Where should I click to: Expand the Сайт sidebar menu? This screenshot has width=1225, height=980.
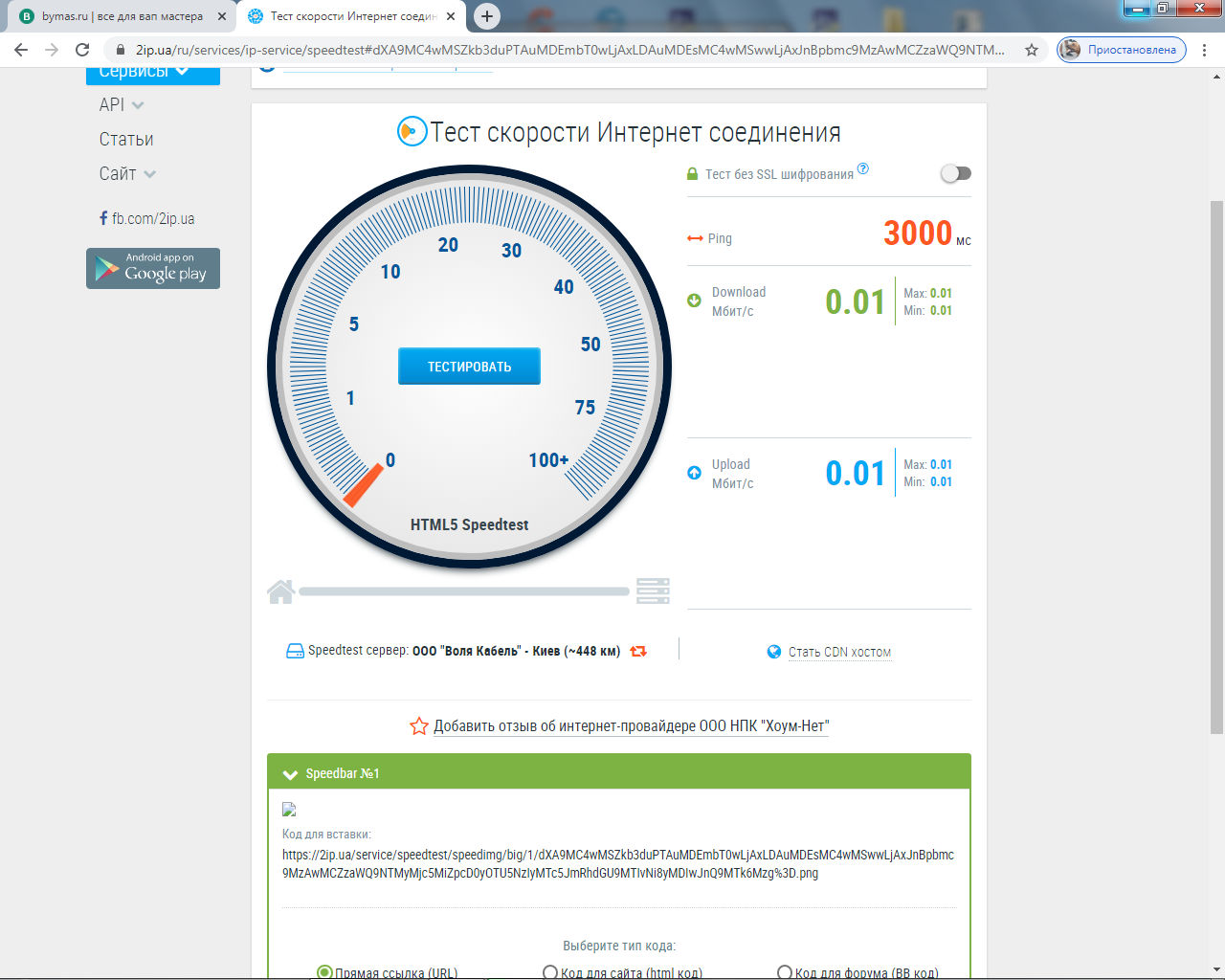(127, 174)
